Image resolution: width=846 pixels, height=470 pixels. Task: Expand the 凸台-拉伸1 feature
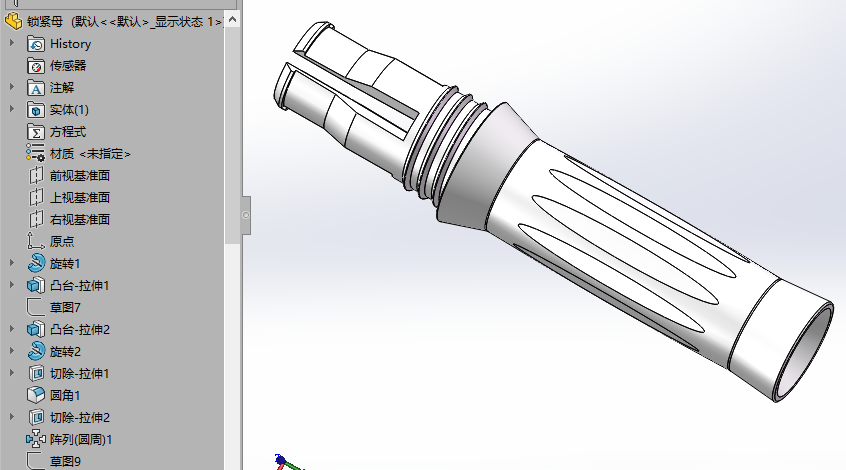pyautogui.click(x=12, y=284)
